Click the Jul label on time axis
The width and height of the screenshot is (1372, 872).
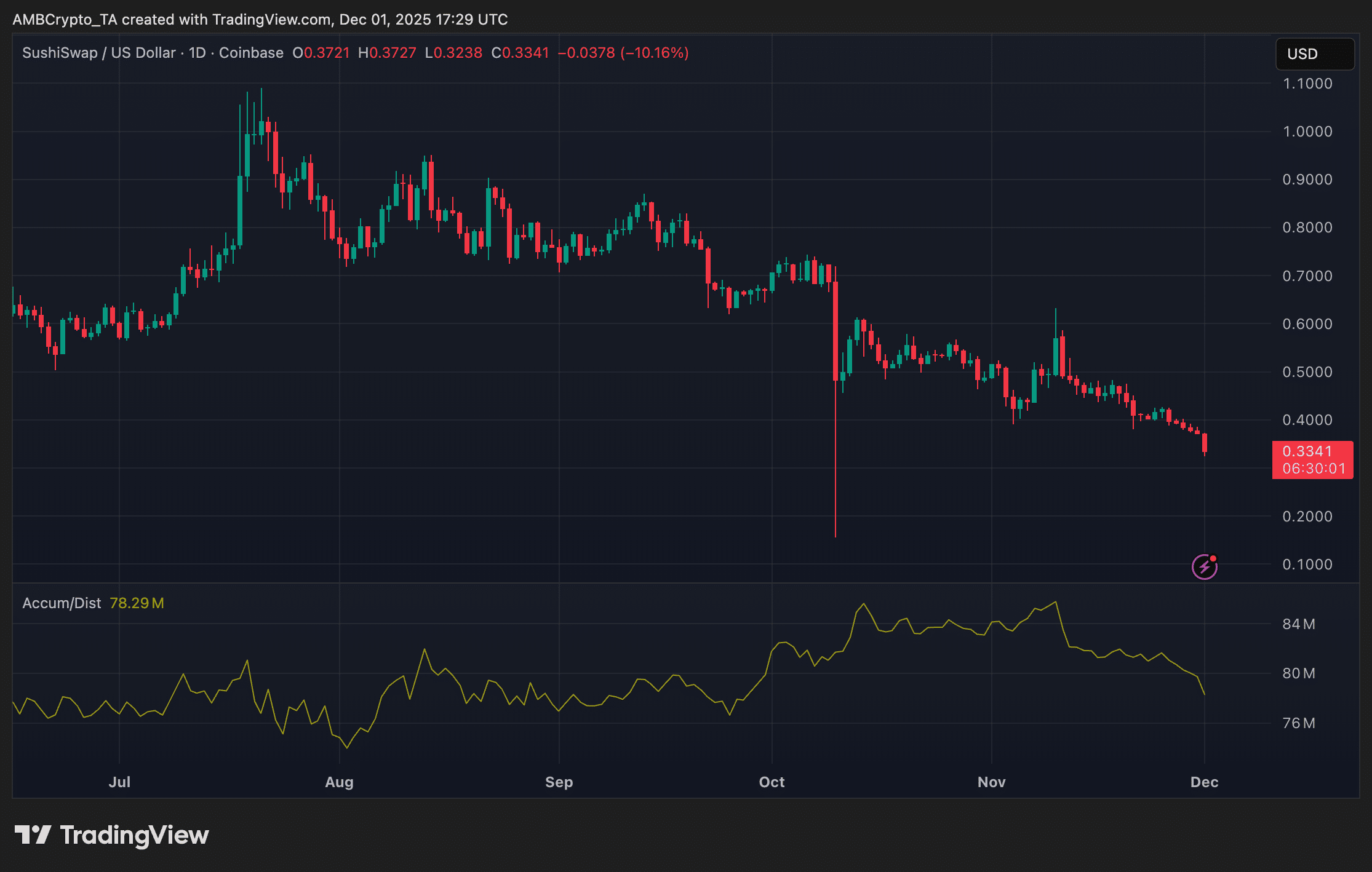point(119,782)
